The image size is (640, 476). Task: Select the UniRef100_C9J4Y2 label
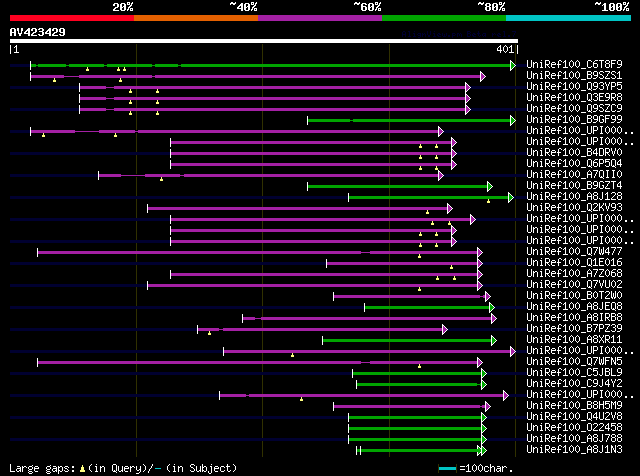574,384
